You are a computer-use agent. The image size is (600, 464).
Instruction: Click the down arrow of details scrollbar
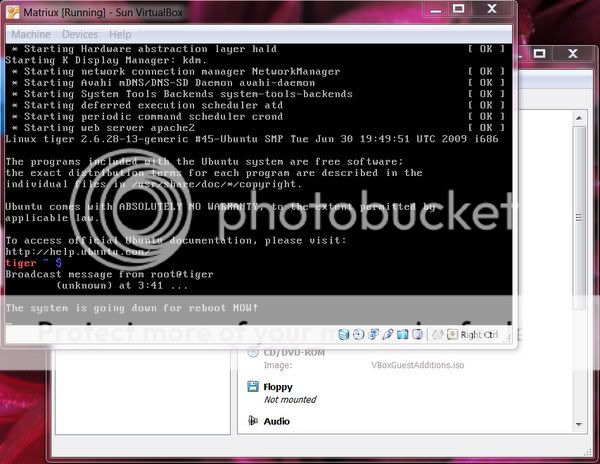pos(579,425)
